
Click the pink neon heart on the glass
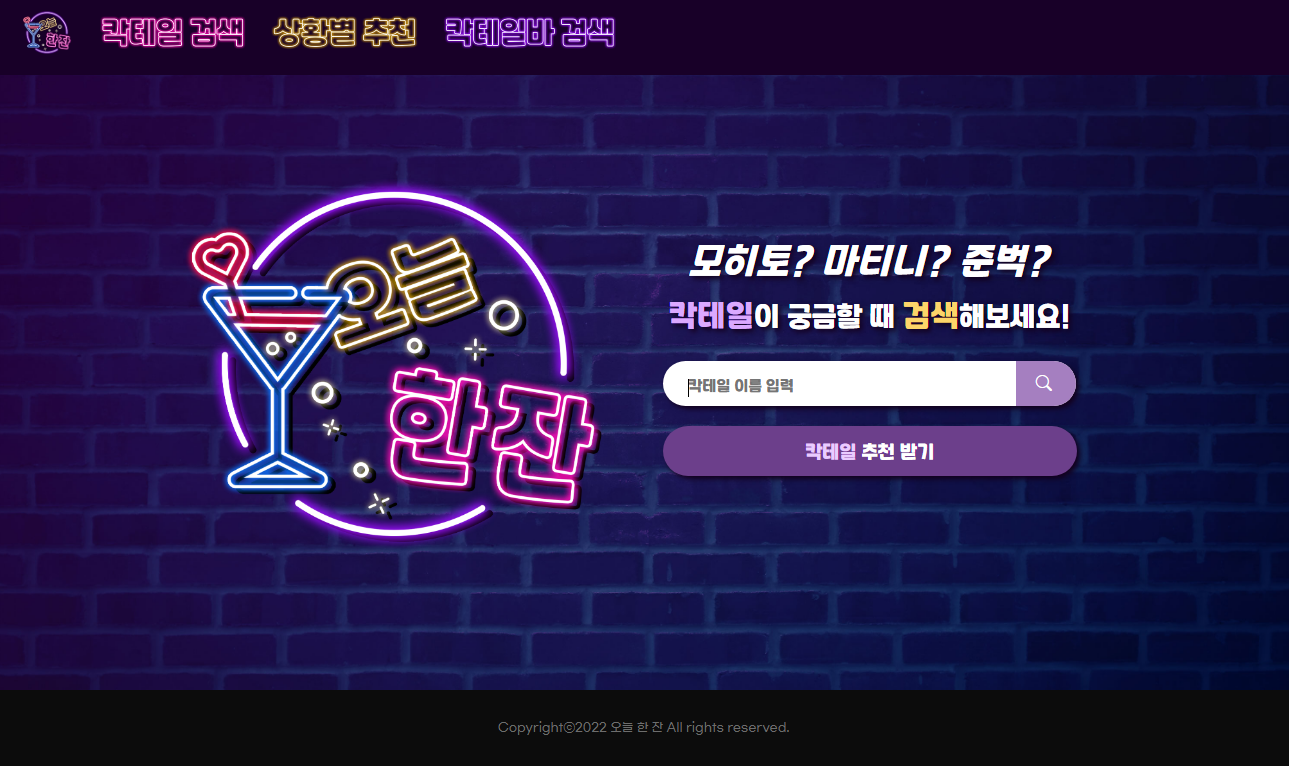tap(219, 257)
